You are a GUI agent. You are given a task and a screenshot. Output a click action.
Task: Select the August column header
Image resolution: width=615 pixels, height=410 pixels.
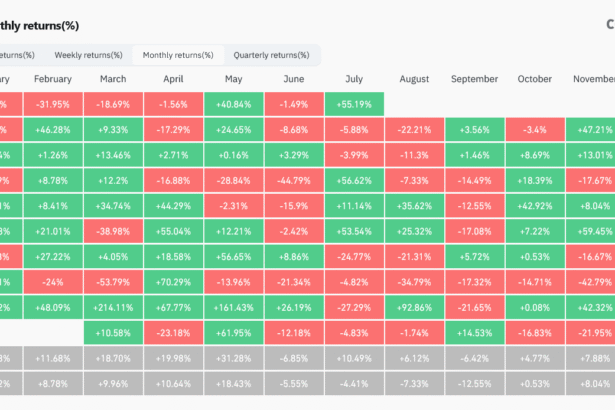point(414,78)
